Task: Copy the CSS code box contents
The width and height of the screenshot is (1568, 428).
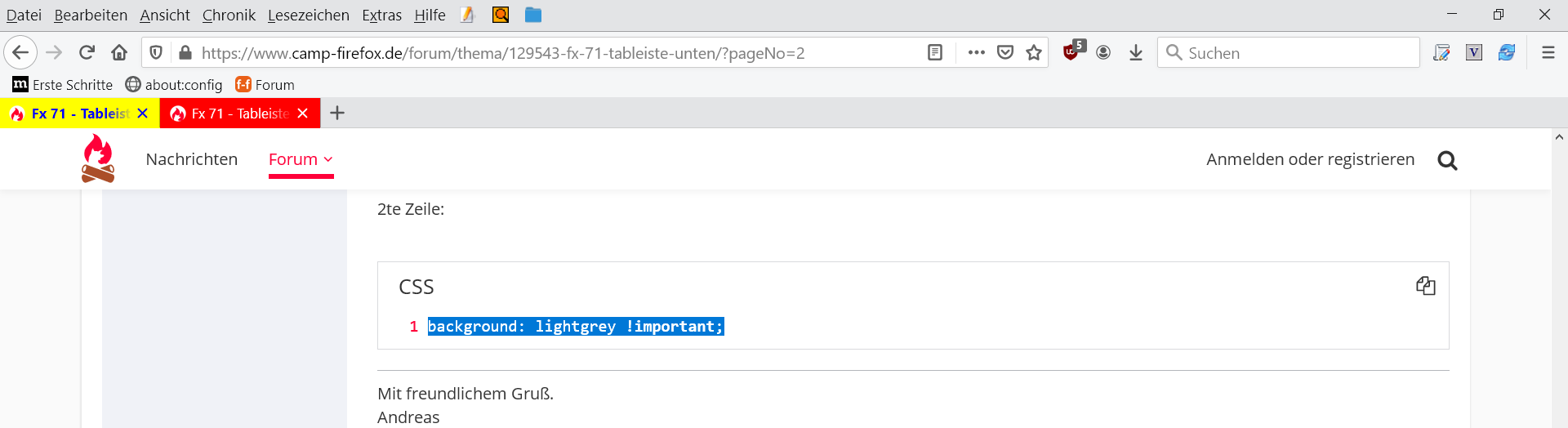Action: coord(1425,286)
